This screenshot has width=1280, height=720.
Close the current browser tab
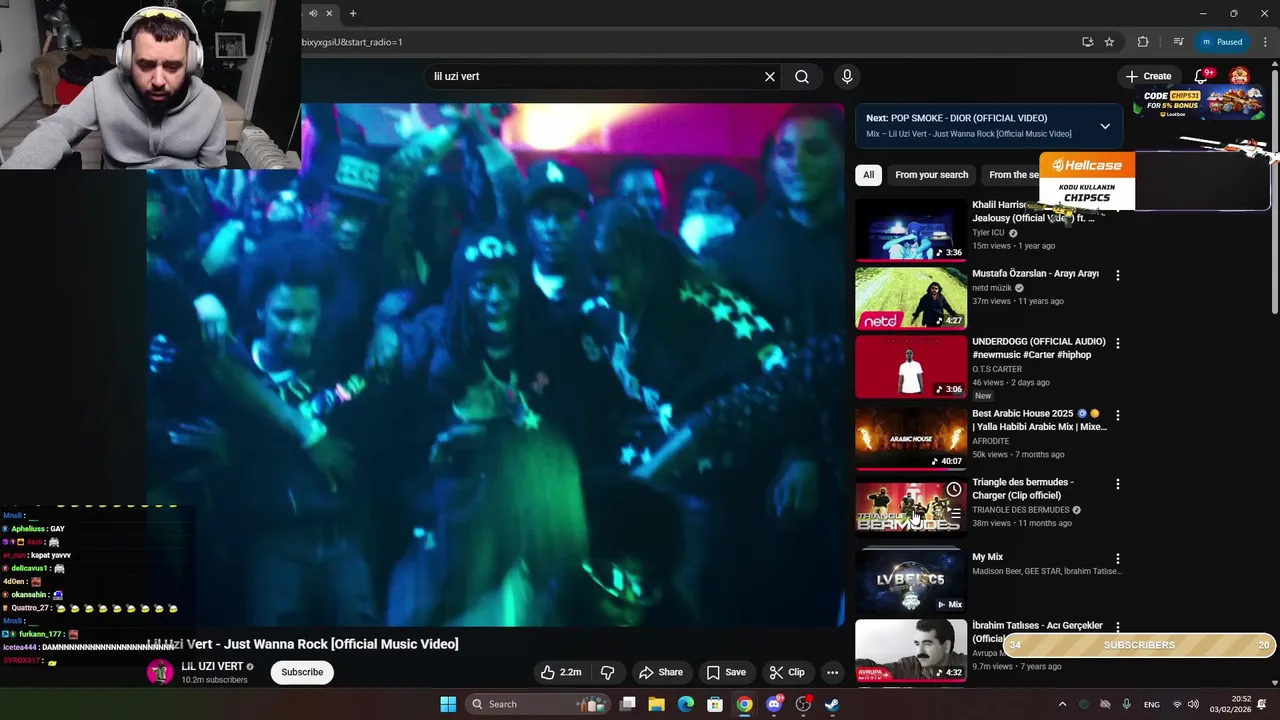coord(329,13)
